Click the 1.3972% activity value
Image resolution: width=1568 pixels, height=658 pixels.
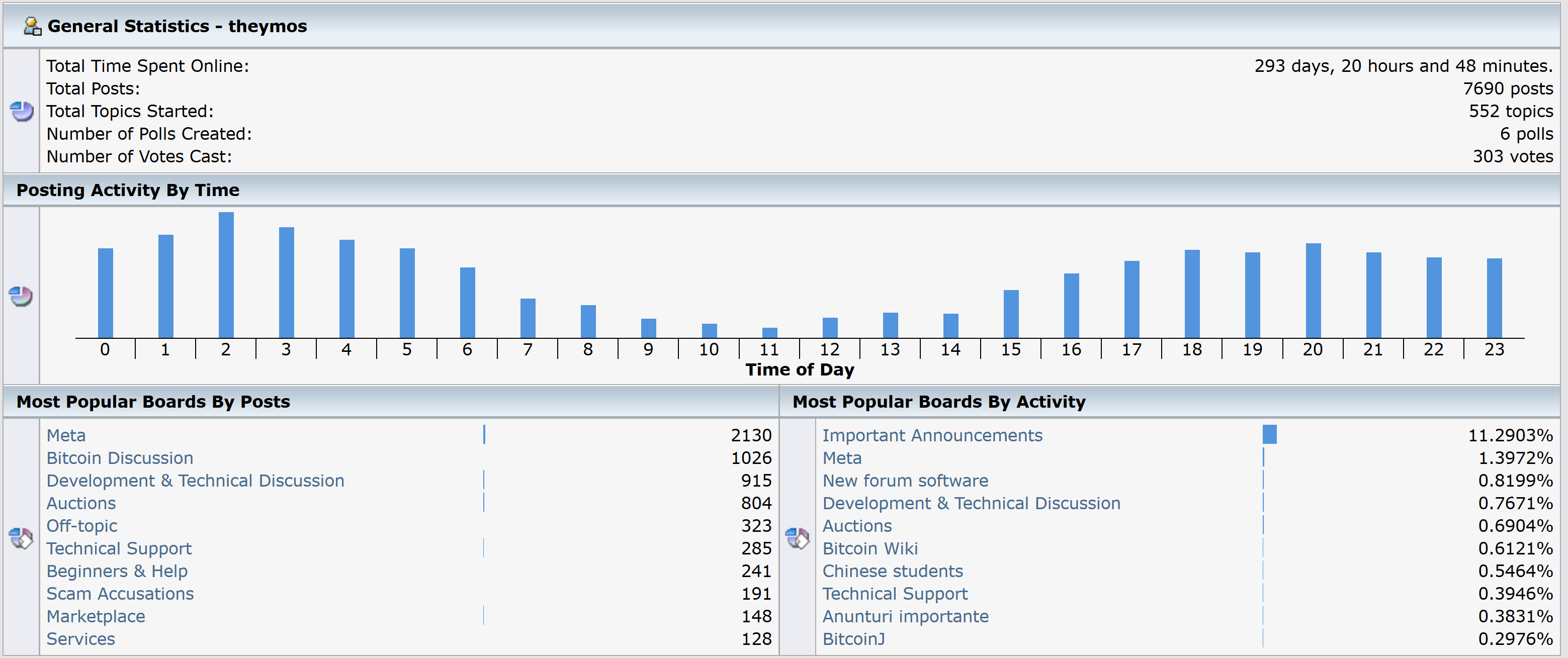[1516, 458]
